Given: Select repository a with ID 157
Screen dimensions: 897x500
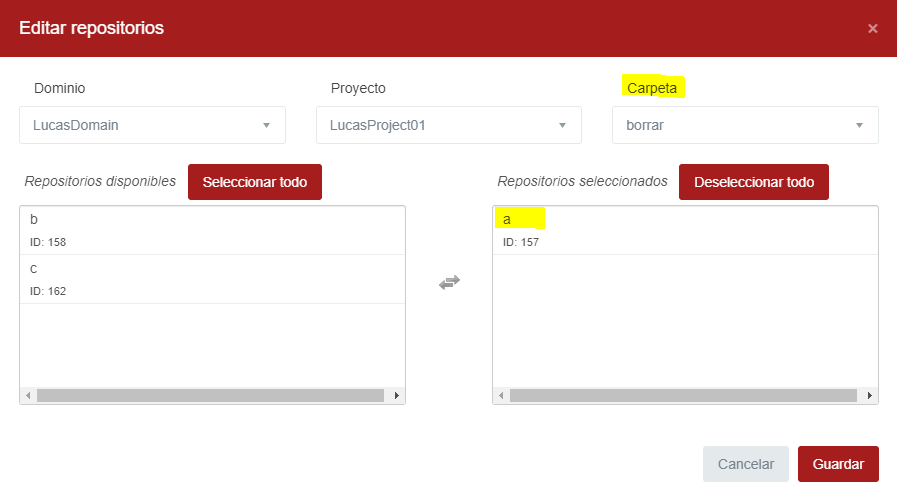Looking at the screenshot, I should coord(685,230).
